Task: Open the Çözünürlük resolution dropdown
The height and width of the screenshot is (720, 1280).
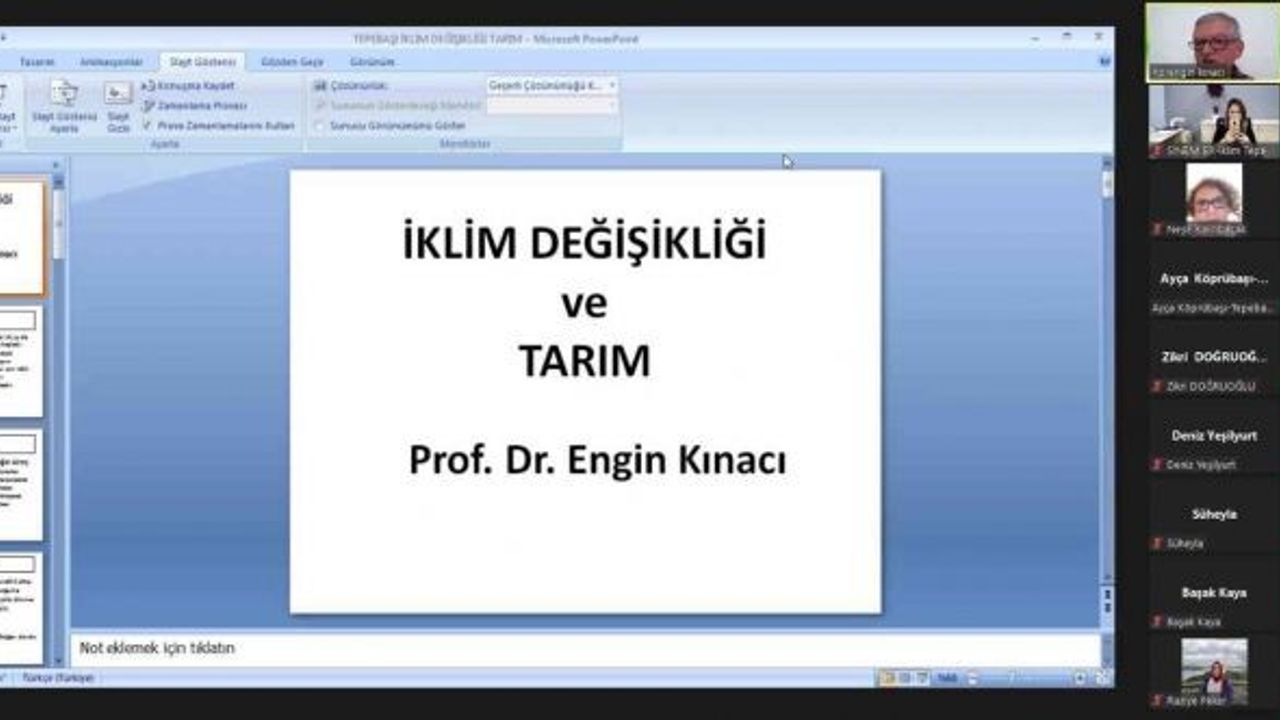Action: (x=552, y=86)
